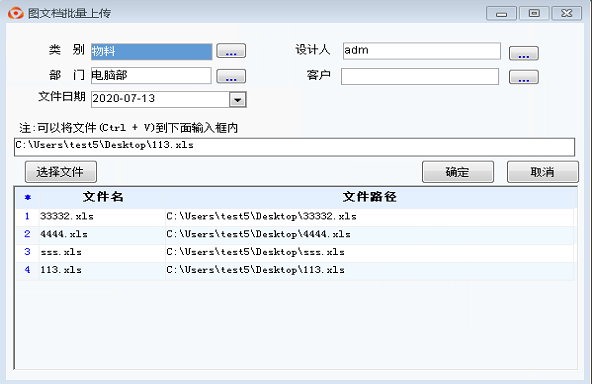Image resolution: width=592 pixels, height=384 pixels.
Task: Cancel with the 取消 button
Action: 543,172
